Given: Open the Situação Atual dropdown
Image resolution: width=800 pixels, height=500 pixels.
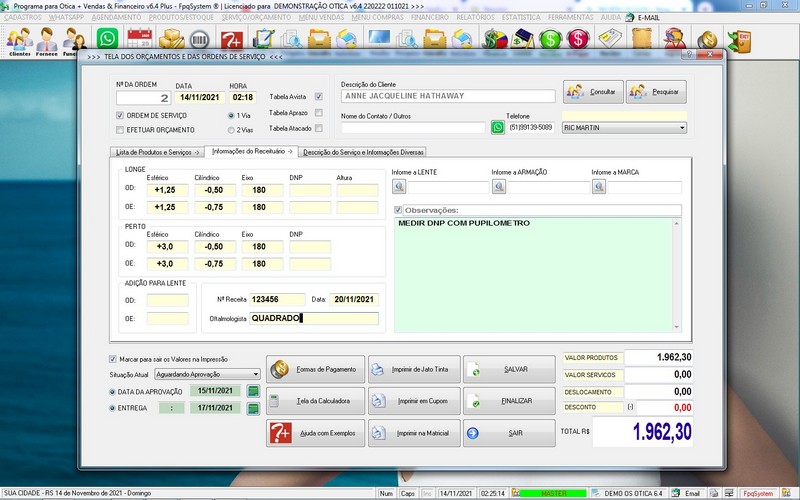Looking at the screenshot, I should point(255,374).
